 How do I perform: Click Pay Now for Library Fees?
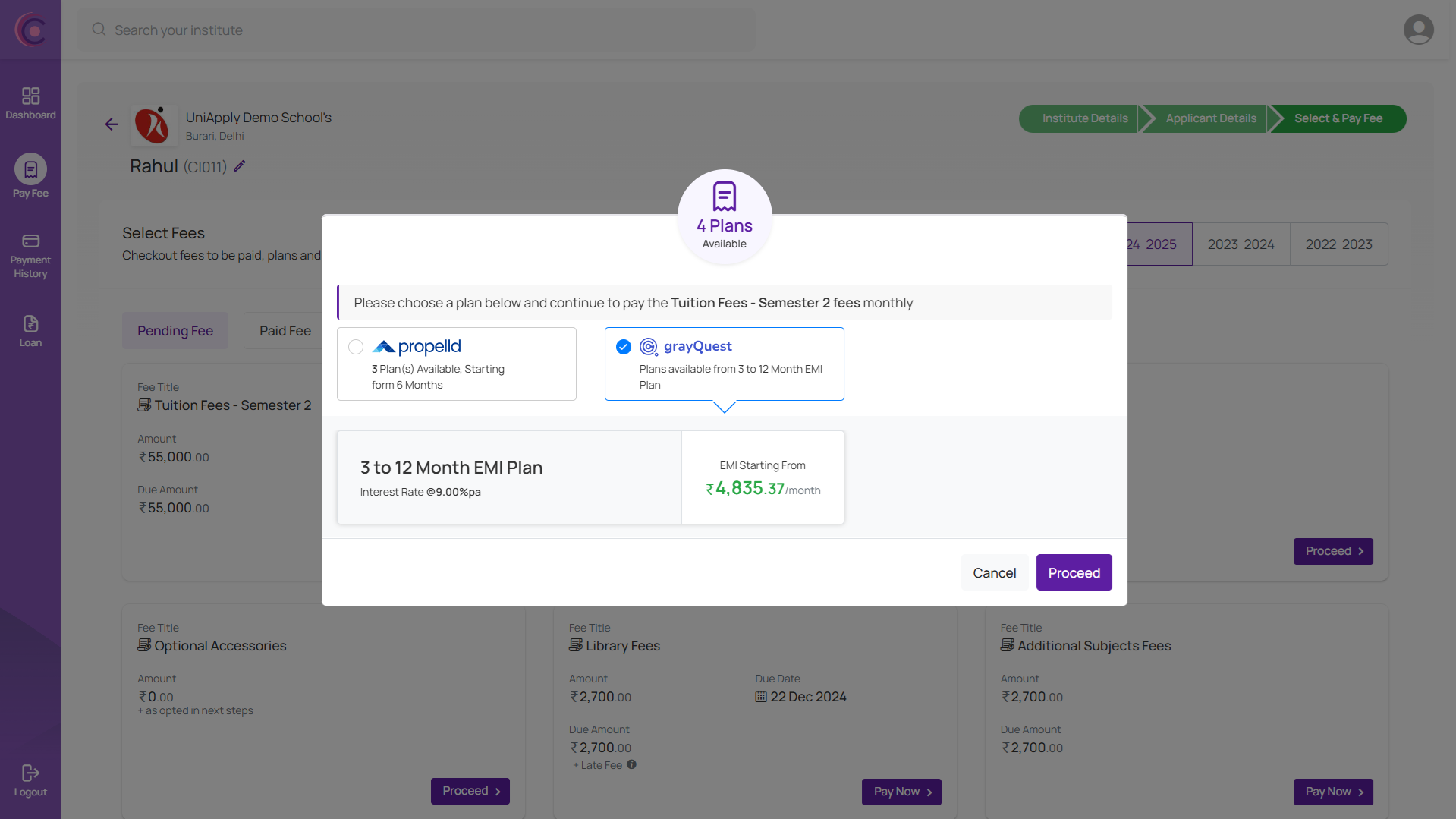[x=901, y=792]
